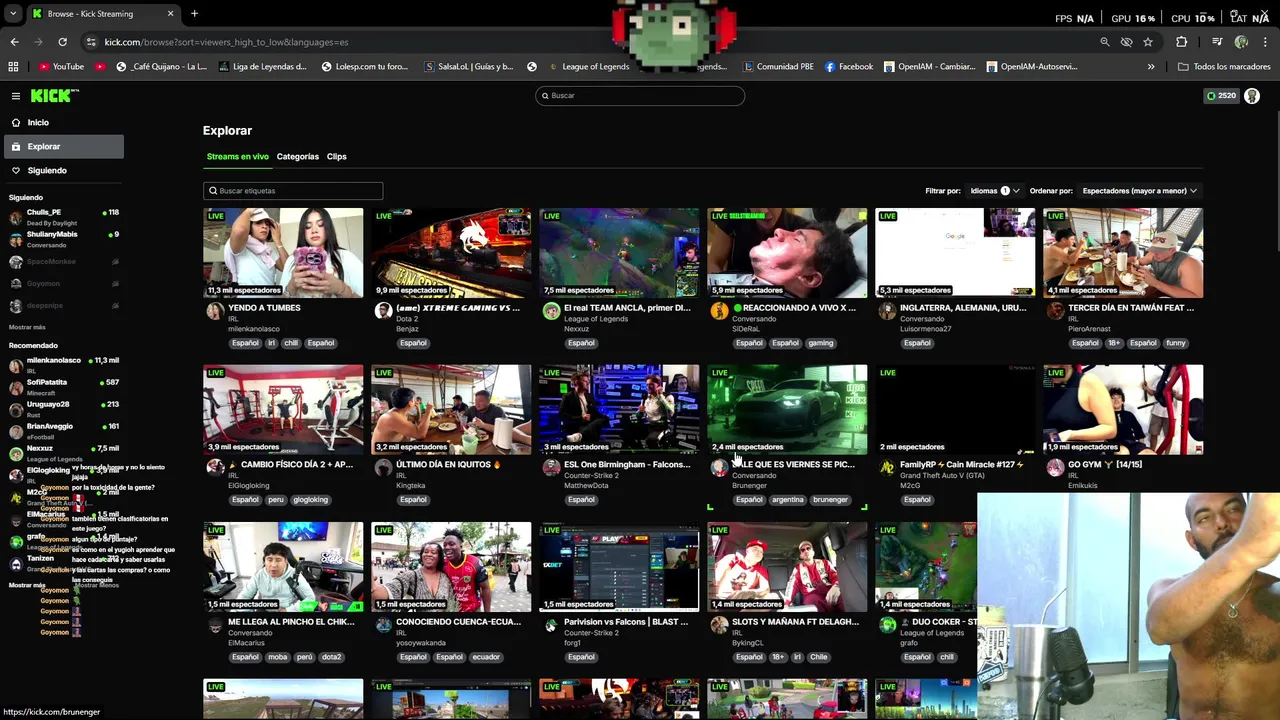Open Chrome apps grid in bookmarks bar
1280x720 pixels.
[x=13, y=67]
